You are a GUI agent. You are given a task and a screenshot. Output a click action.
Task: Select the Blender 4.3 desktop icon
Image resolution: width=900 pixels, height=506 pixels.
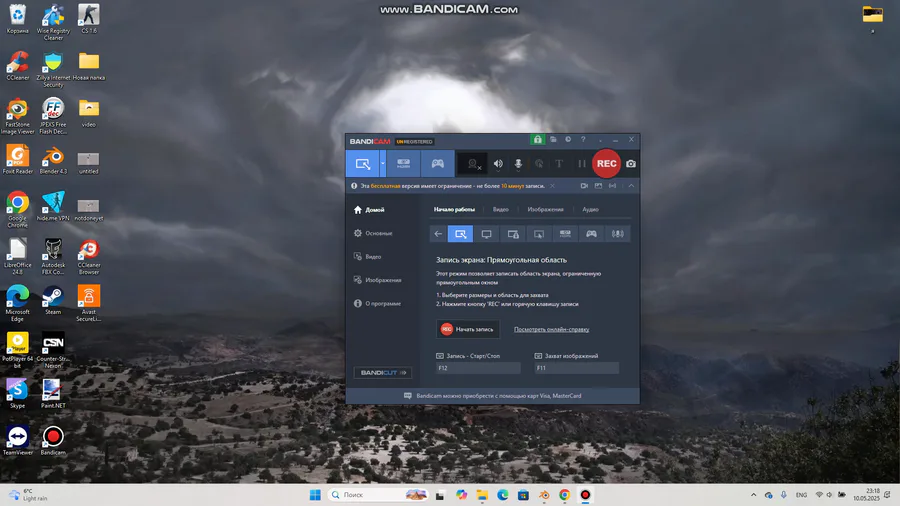pyautogui.click(x=53, y=160)
